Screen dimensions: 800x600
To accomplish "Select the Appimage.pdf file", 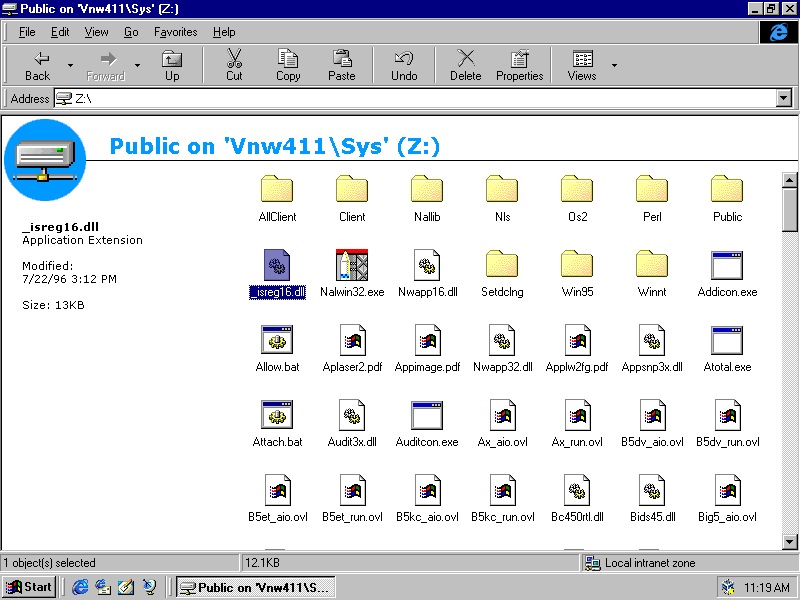I will point(427,349).
